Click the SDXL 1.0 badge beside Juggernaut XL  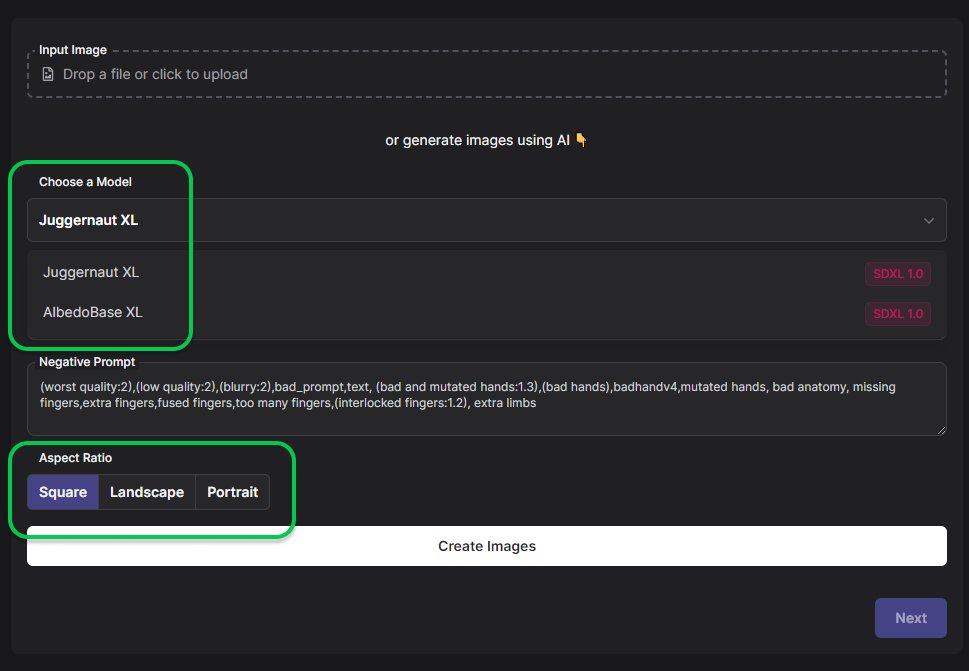pos(897,274)
